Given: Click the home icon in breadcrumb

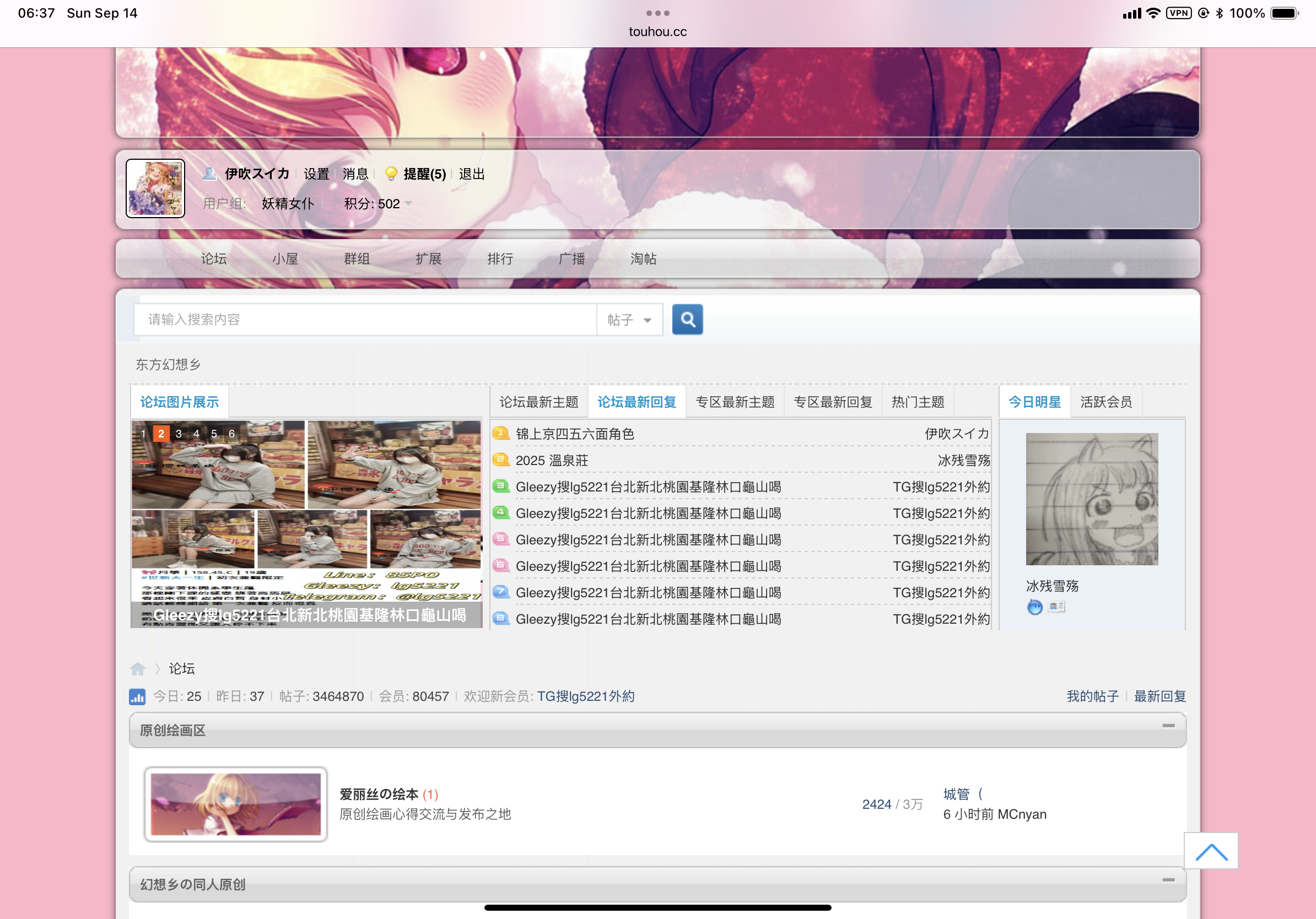Looking at the screenshot, I should tap(138, 669).
